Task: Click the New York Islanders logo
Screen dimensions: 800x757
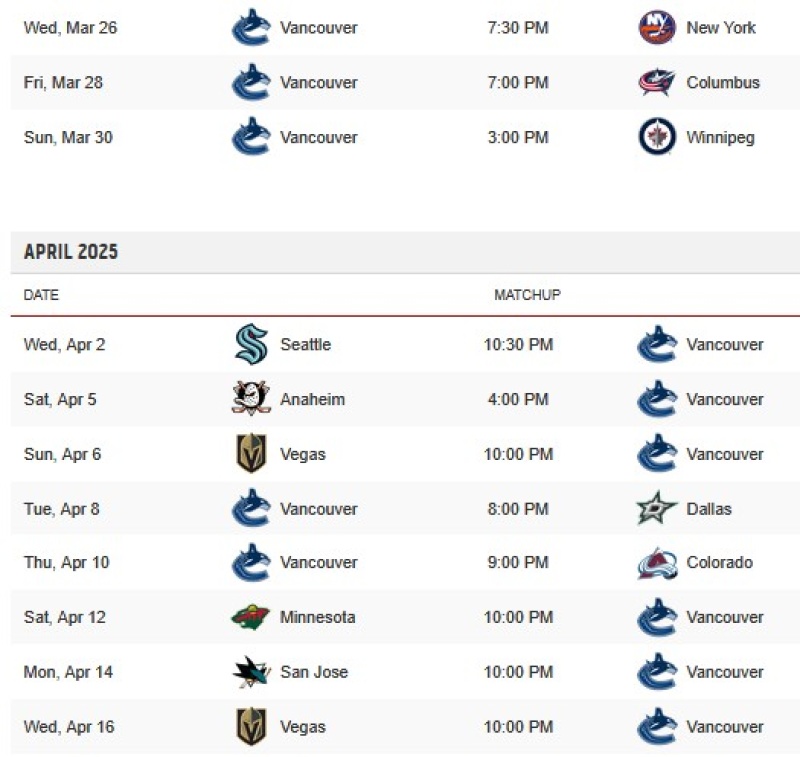Action: pyautogui.click(x=657, y=27)
